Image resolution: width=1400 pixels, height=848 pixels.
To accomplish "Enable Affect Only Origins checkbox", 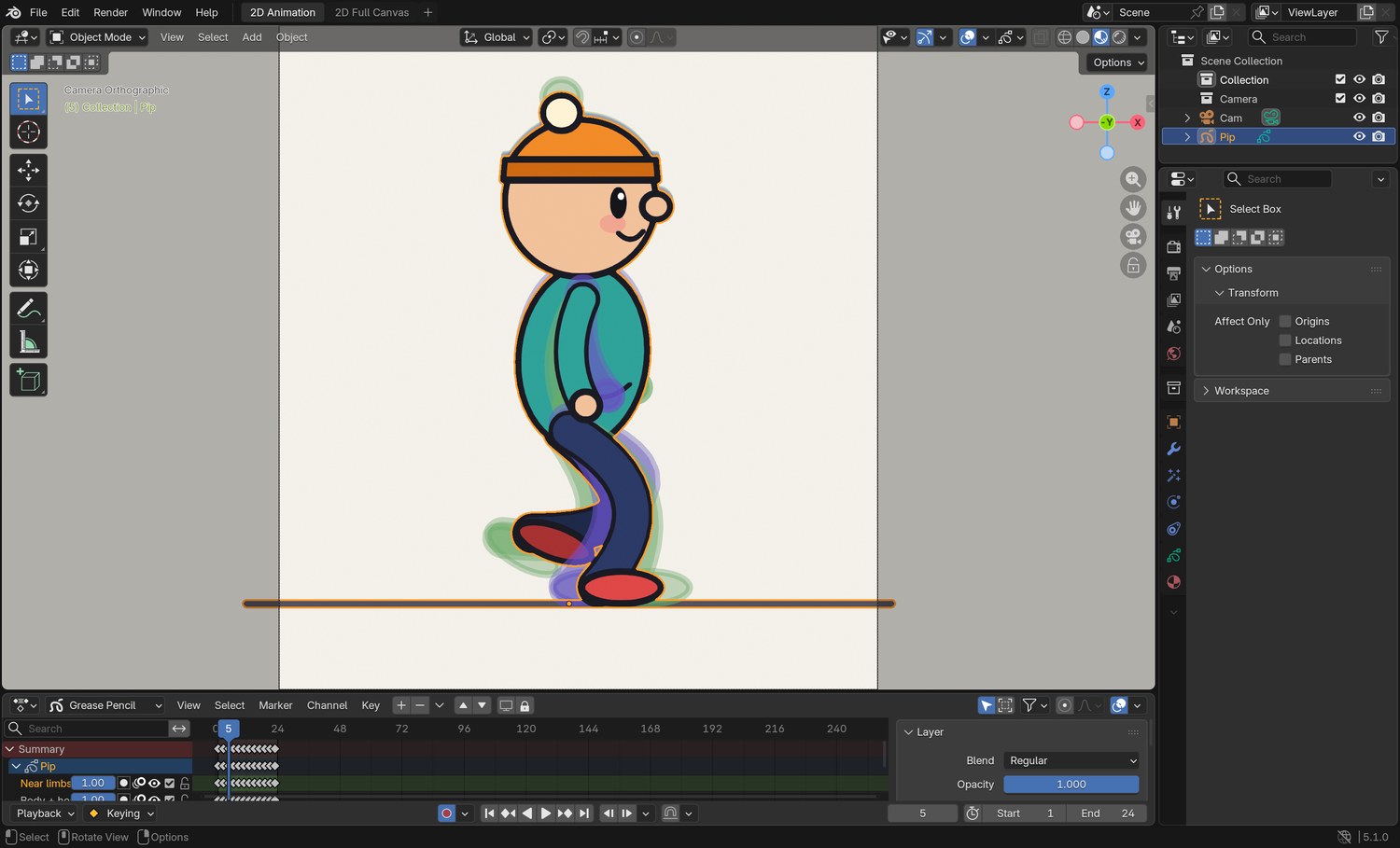I will point(1285,321).
